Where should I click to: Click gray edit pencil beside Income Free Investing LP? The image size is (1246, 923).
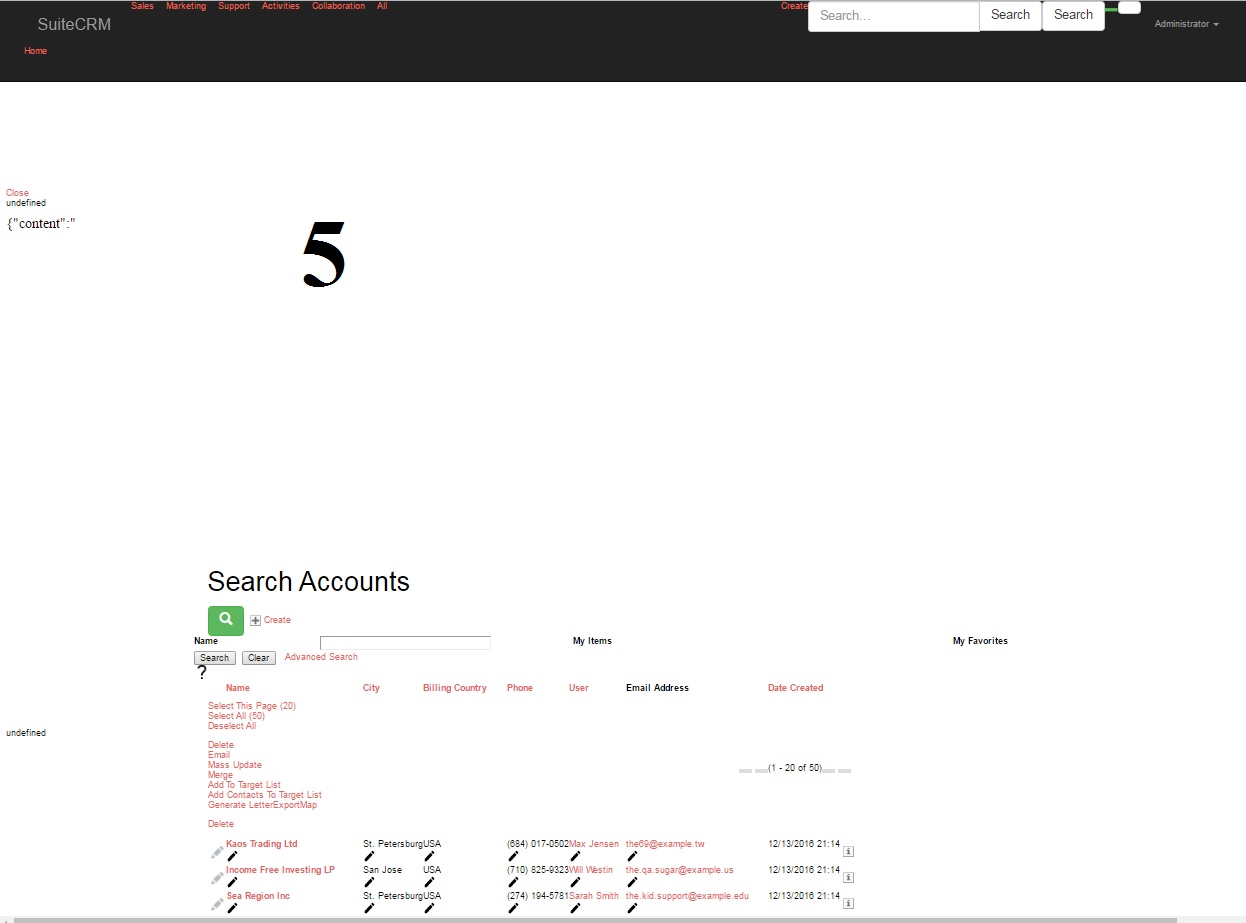click(x=217, y=878)
